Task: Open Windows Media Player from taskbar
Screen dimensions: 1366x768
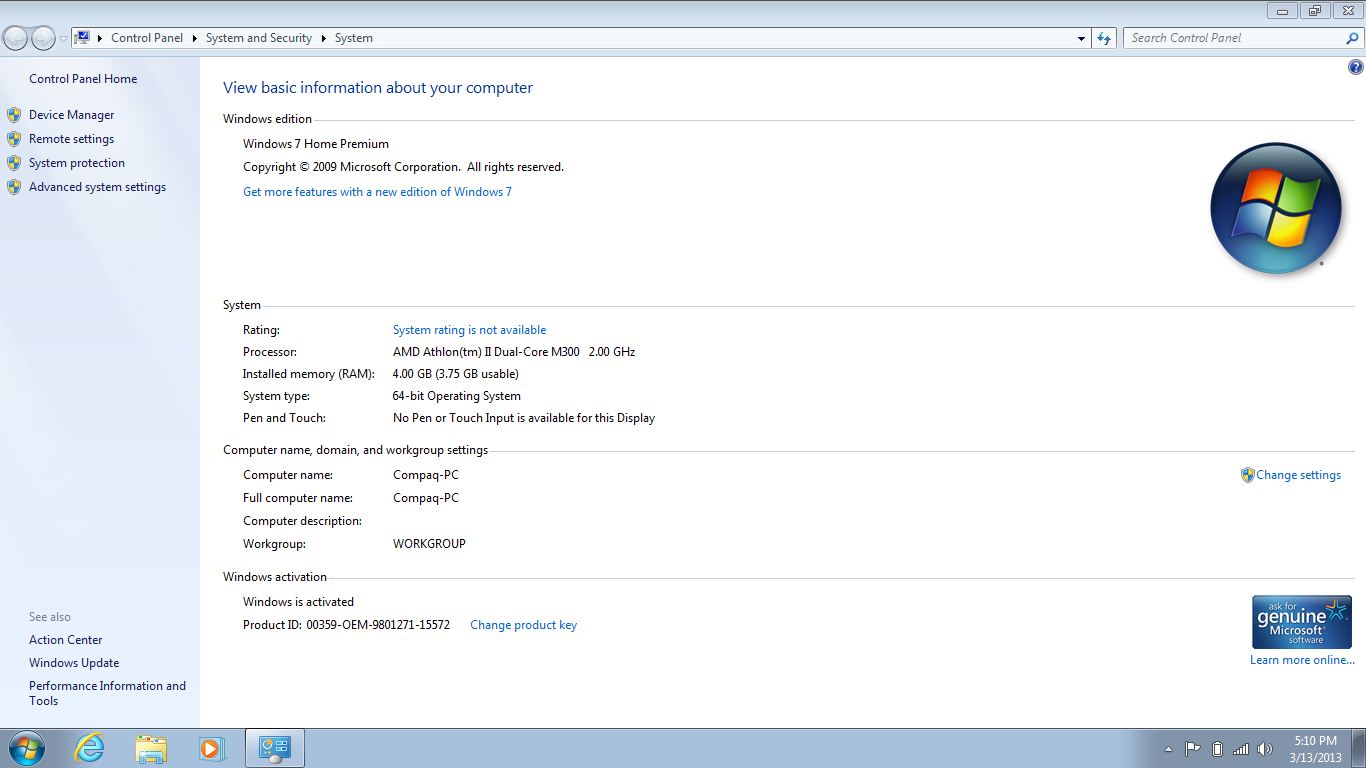Action: click(212, 748)
